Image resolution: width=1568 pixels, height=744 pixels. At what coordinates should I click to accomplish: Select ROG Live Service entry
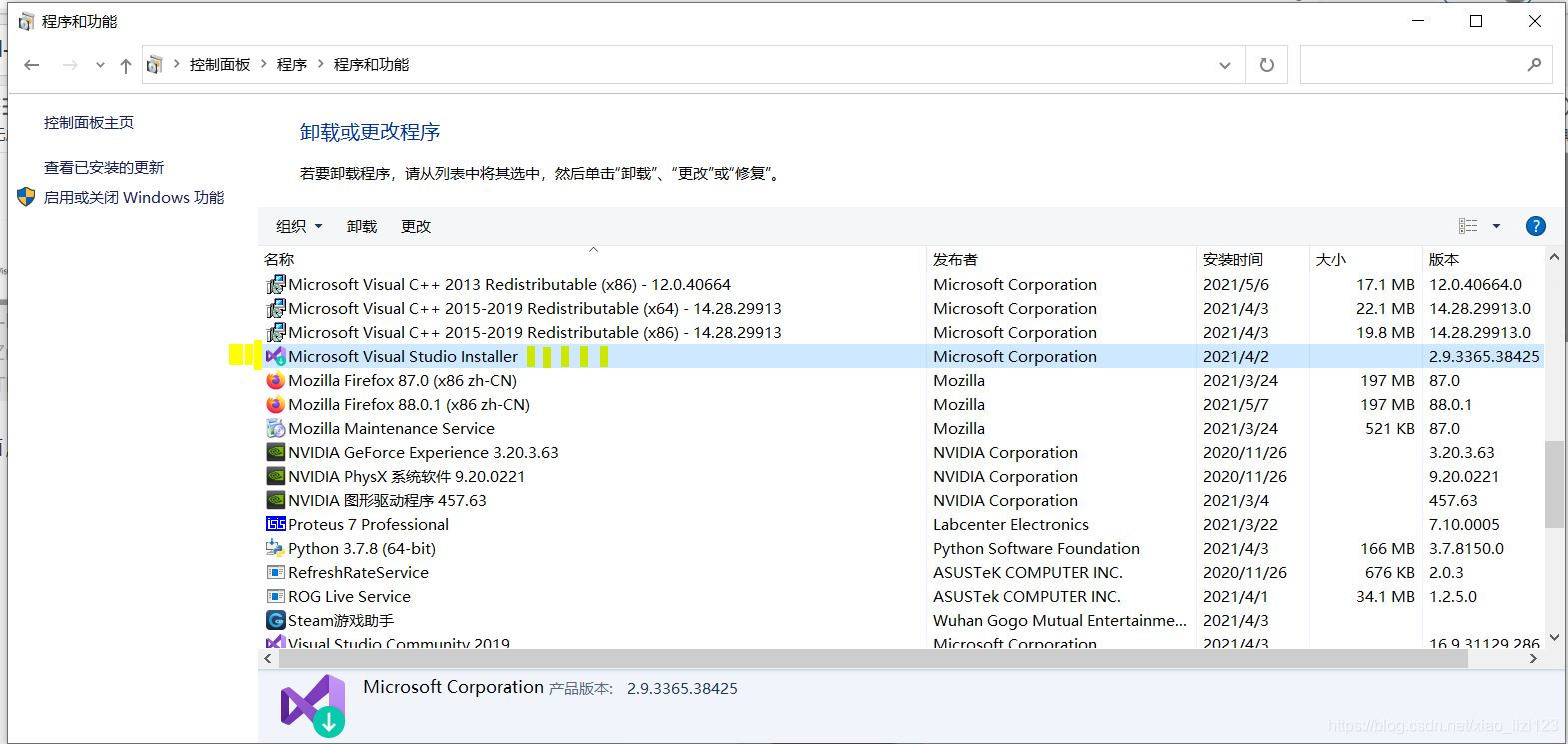click(x=349, y=597)
